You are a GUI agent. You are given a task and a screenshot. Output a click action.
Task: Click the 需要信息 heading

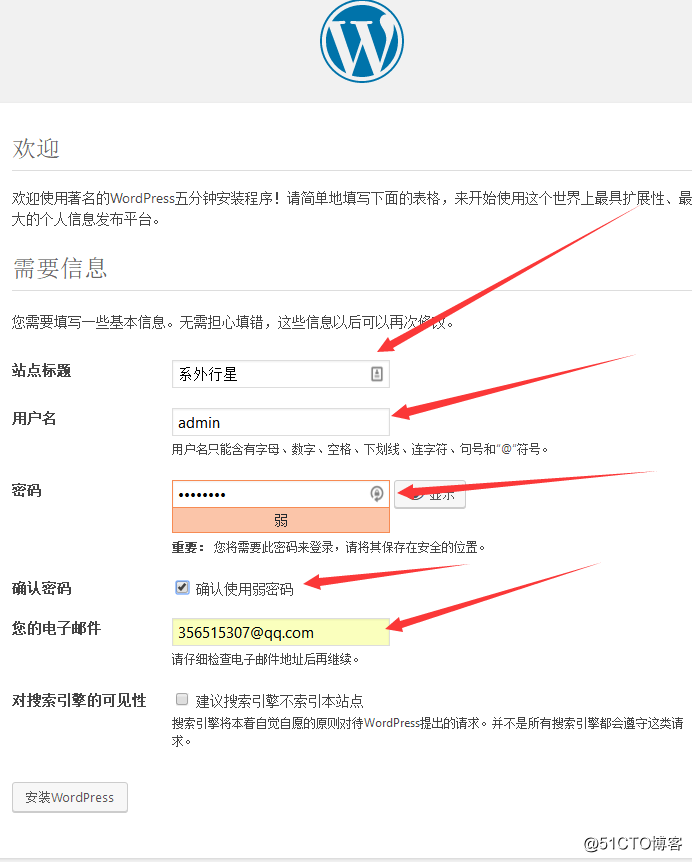[x=60, y=268]
